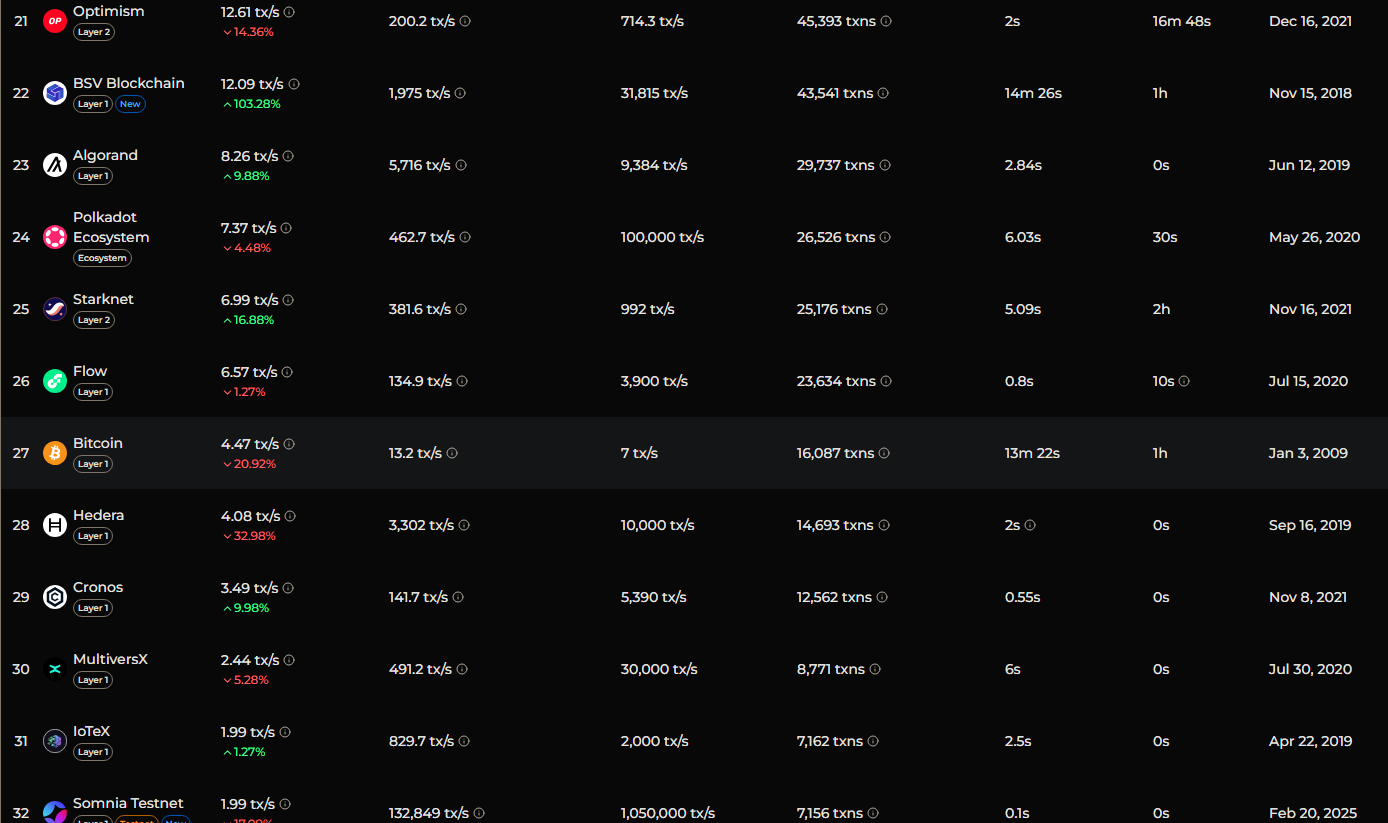Open the Somnia Testnet chain page
Viewport: 1388px width, 823px height.
pyautogui.click(x=128, y=803)
